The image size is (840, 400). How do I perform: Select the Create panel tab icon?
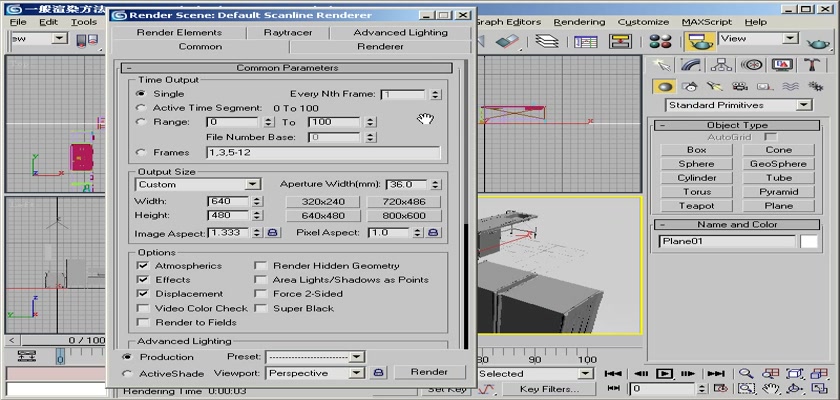[662, 65]
